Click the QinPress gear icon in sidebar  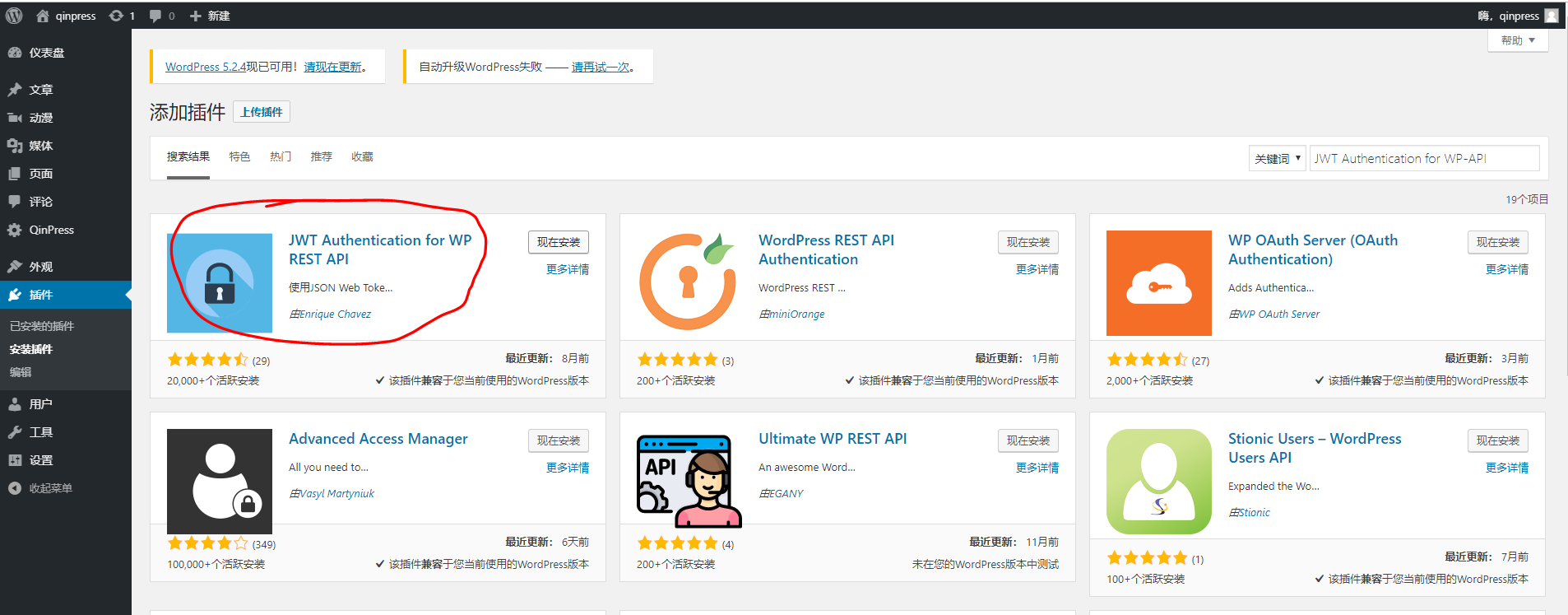pos(15,230)
